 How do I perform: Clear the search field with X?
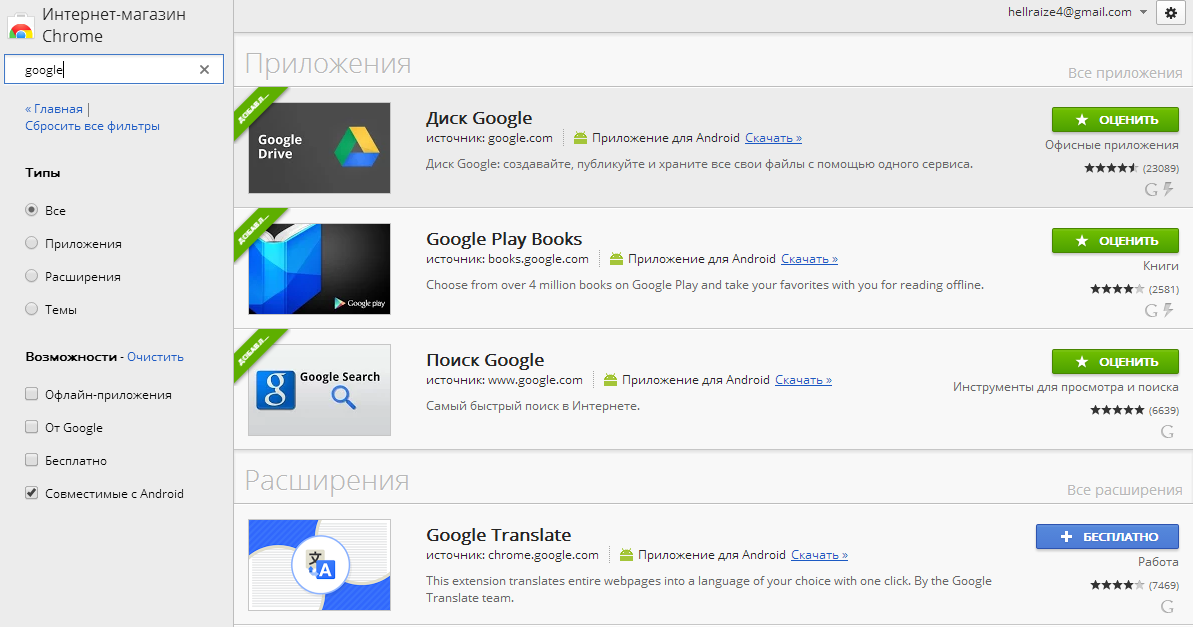click(204, 69)
